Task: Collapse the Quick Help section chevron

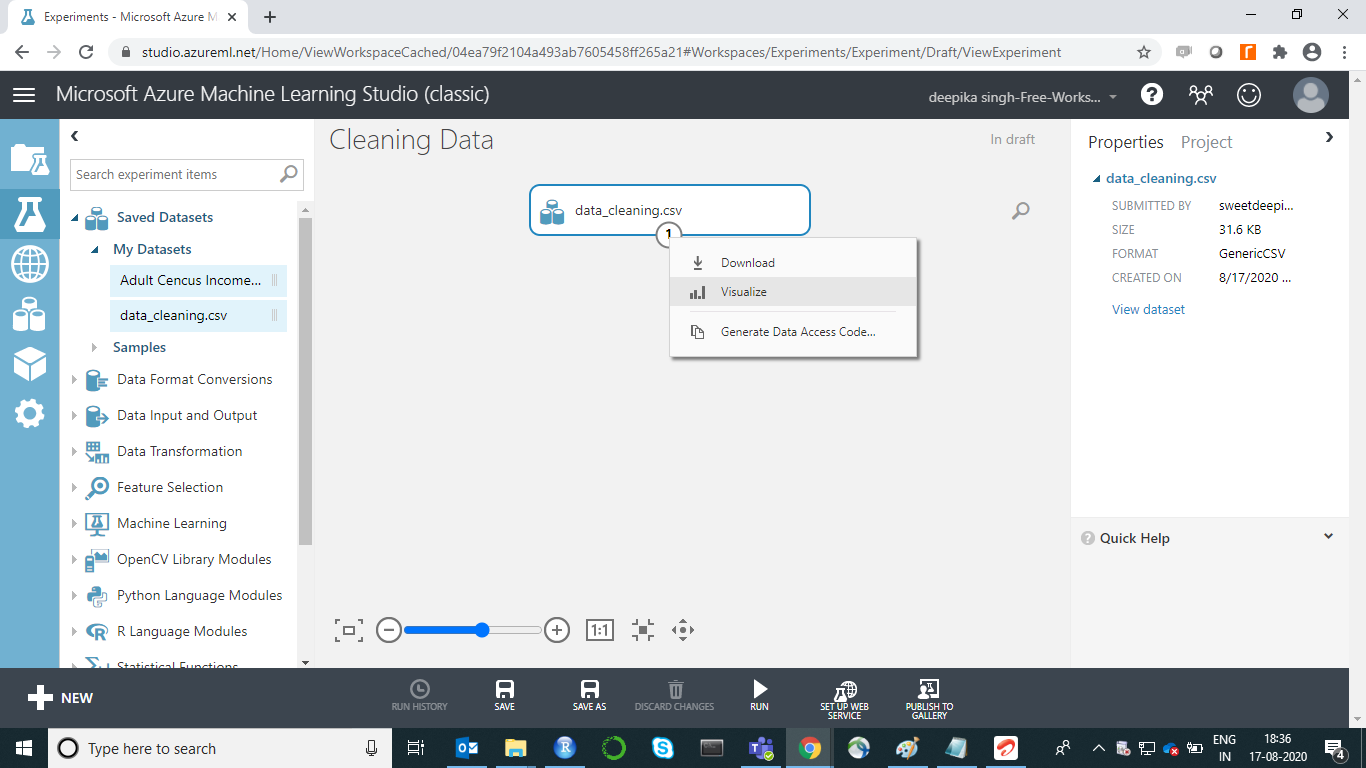Action: tap(1328, 537)
